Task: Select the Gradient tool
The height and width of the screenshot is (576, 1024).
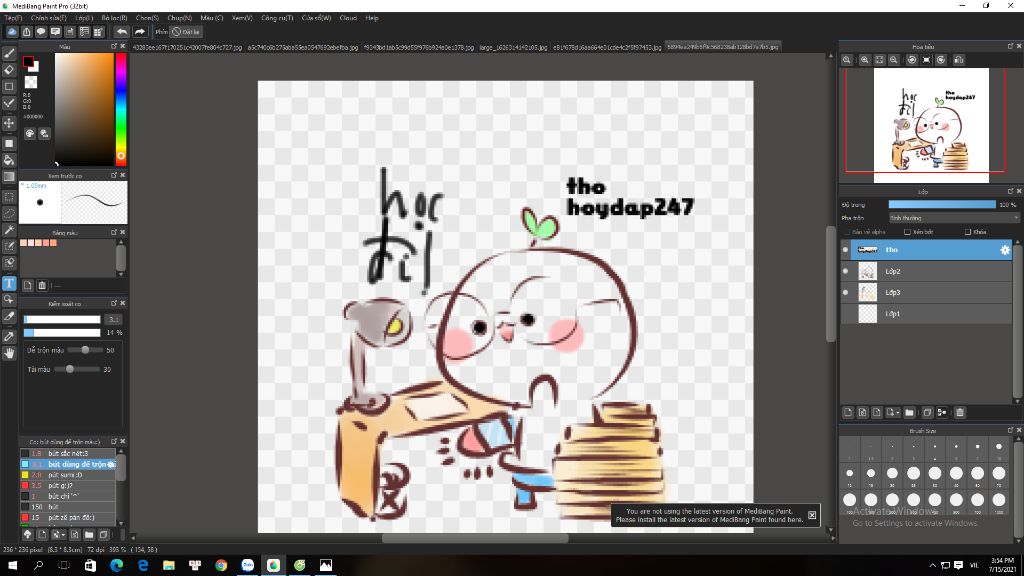Action: pyautogui.click(x=9, y=176)
